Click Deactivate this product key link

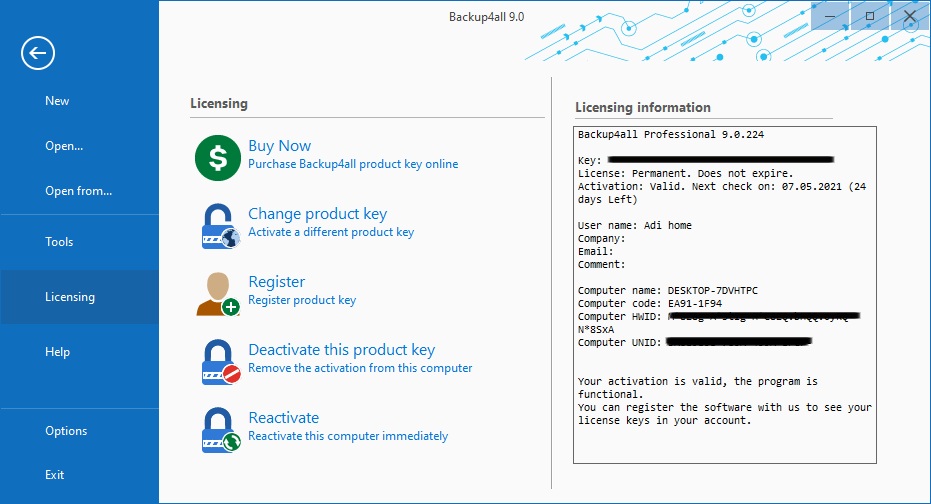click(341, 350)
